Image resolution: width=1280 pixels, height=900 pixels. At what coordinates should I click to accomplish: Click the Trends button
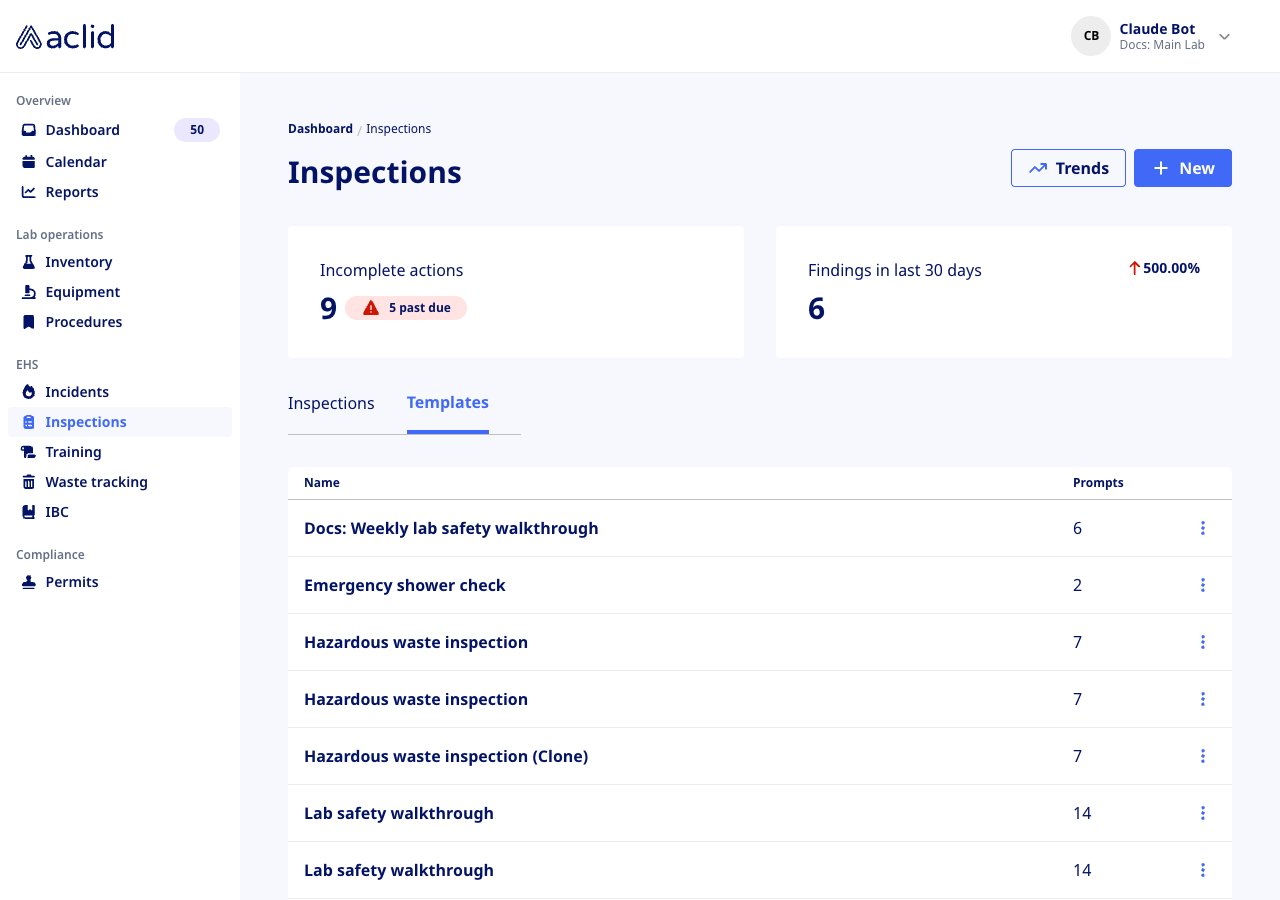click(1068, 168)
